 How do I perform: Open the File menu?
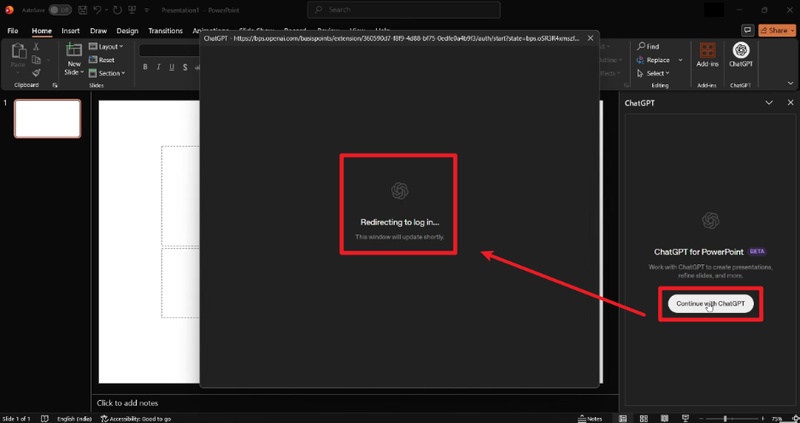pyautogui.click(x=13, y=31)
